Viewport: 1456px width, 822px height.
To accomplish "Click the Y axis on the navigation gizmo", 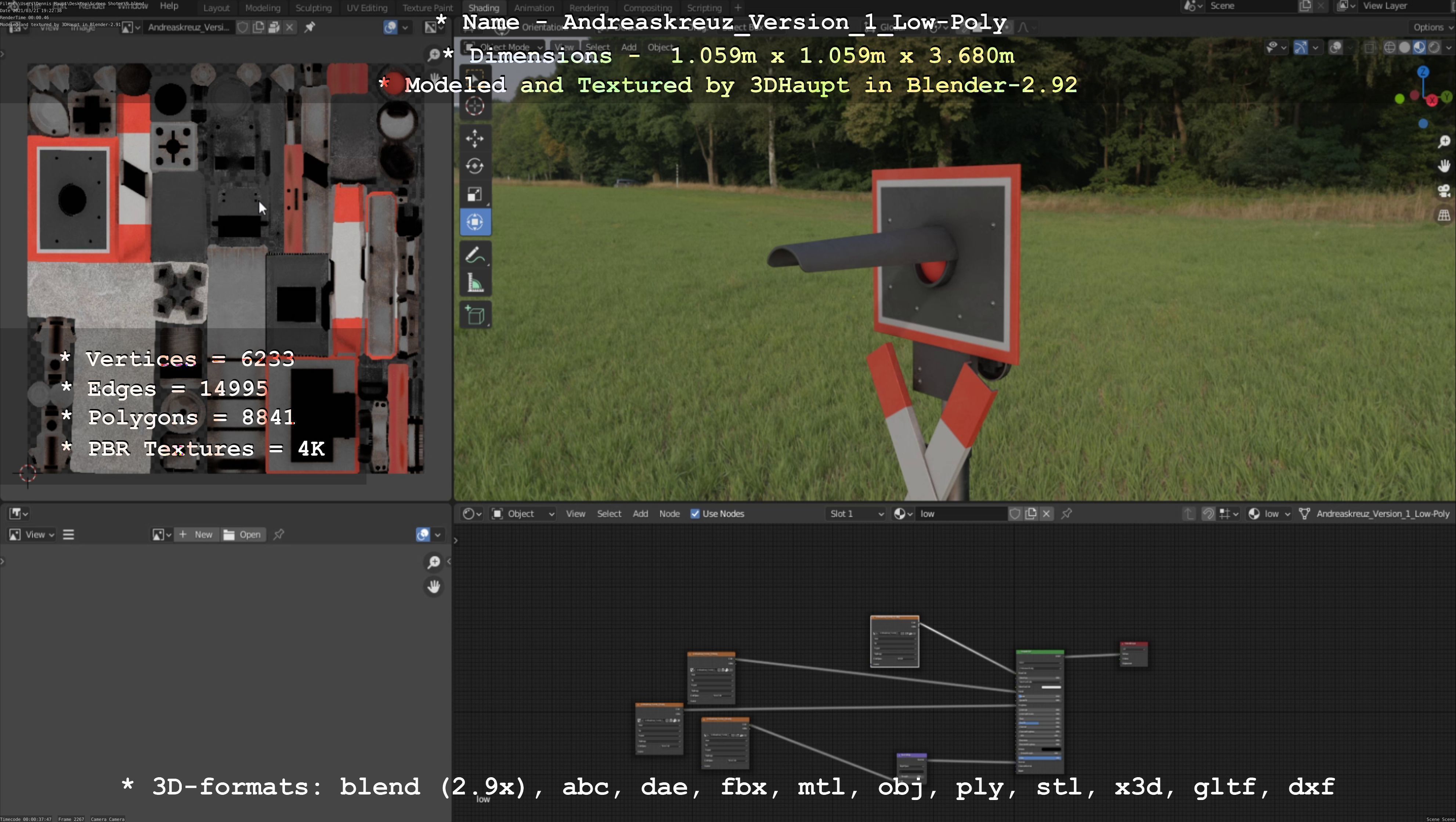I will click(x=1446, y=97).
